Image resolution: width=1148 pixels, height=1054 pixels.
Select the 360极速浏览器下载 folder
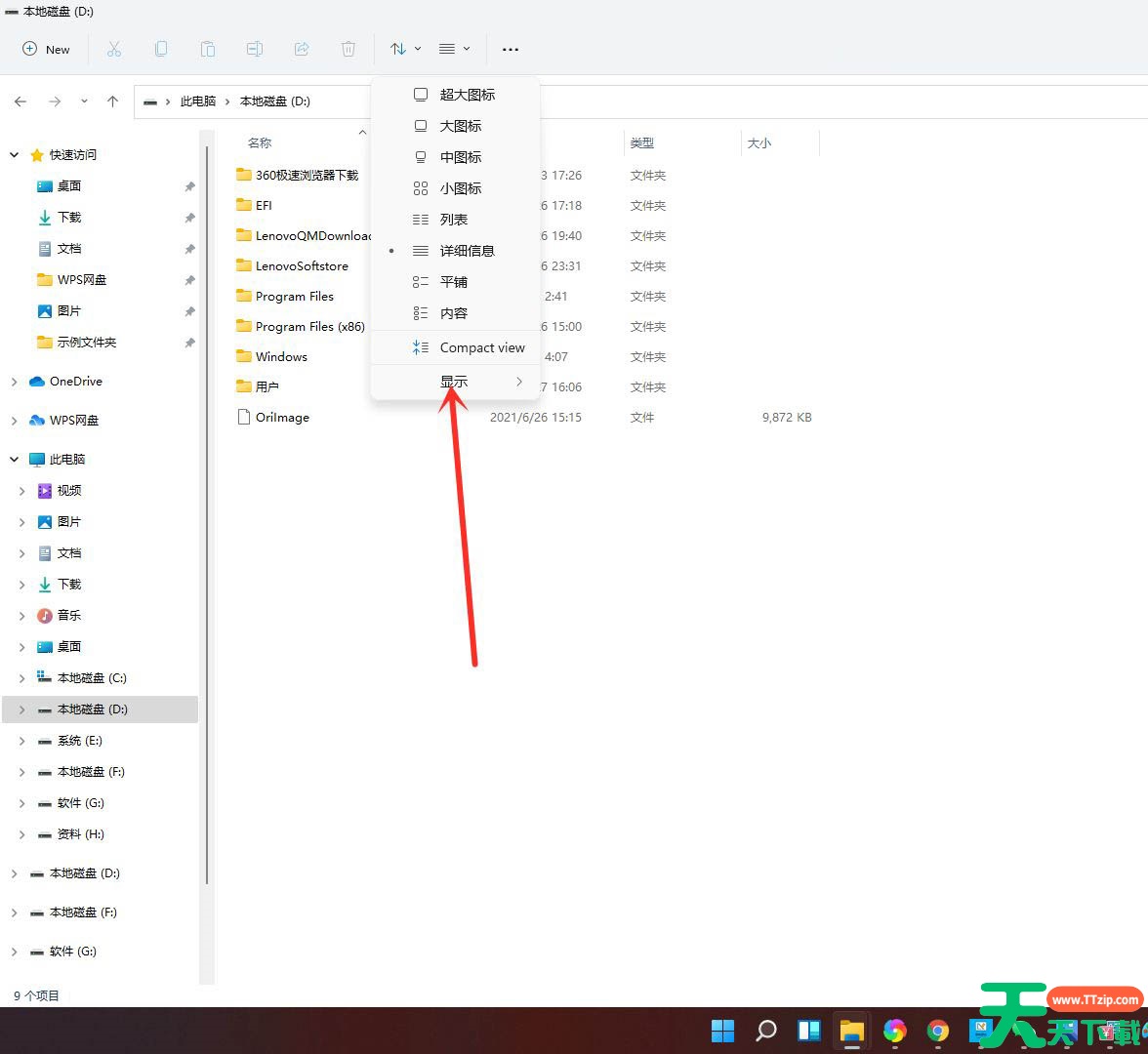coord(297,175)
